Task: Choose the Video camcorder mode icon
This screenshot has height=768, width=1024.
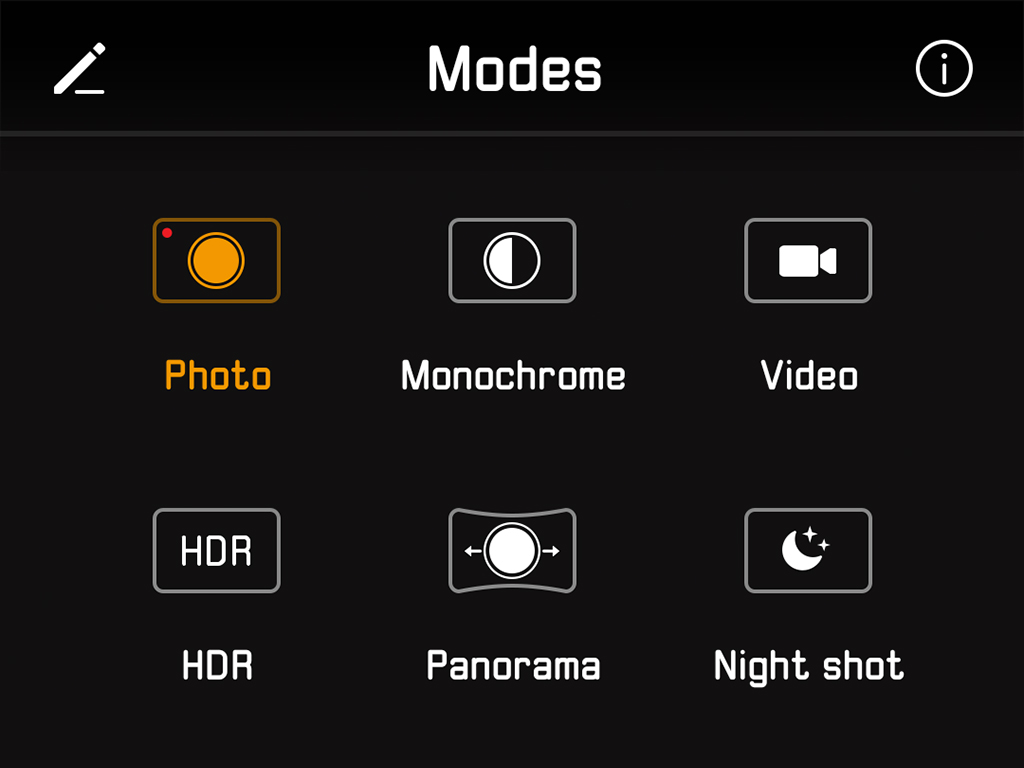Action: click(x=808, y=260)
